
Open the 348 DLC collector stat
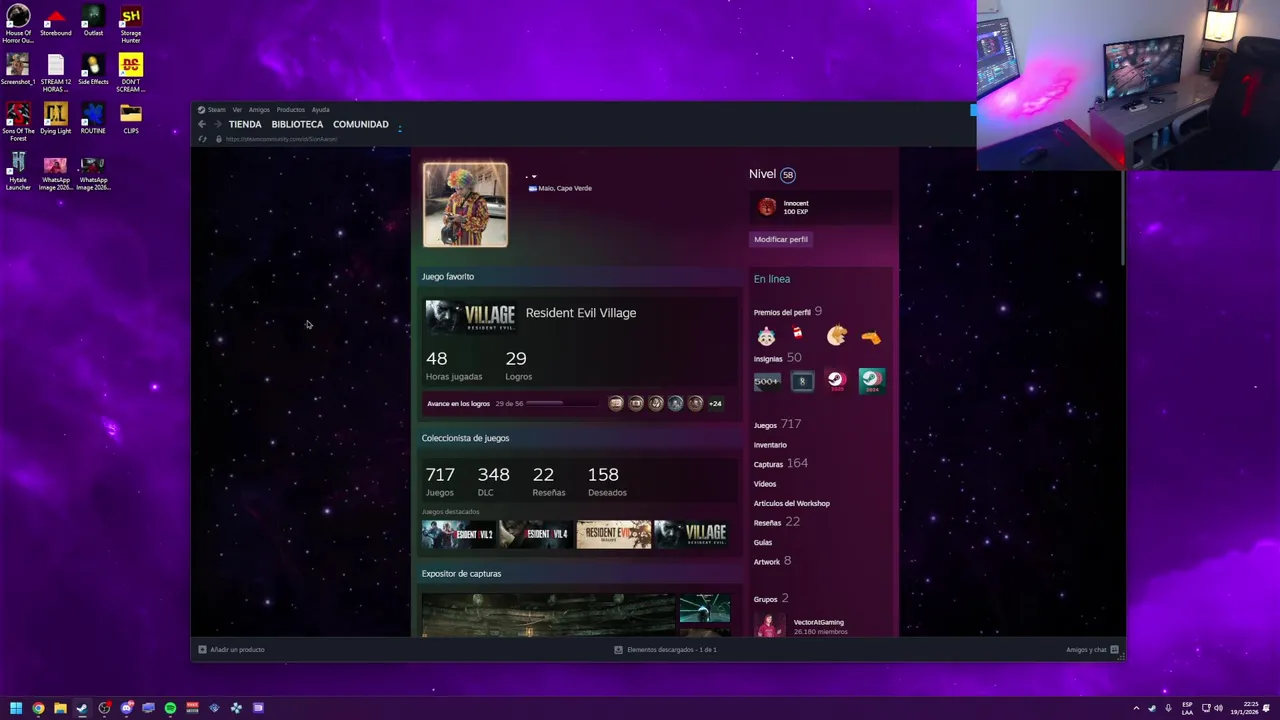pyautogui.click(x=493, y=481)
